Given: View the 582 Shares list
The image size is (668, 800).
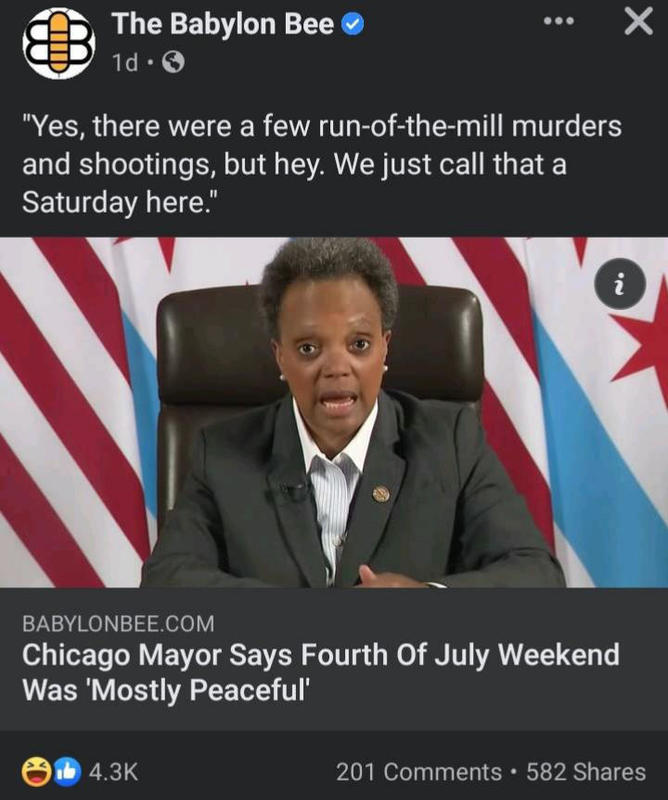Looking at the screenshot, I should 586,772.
